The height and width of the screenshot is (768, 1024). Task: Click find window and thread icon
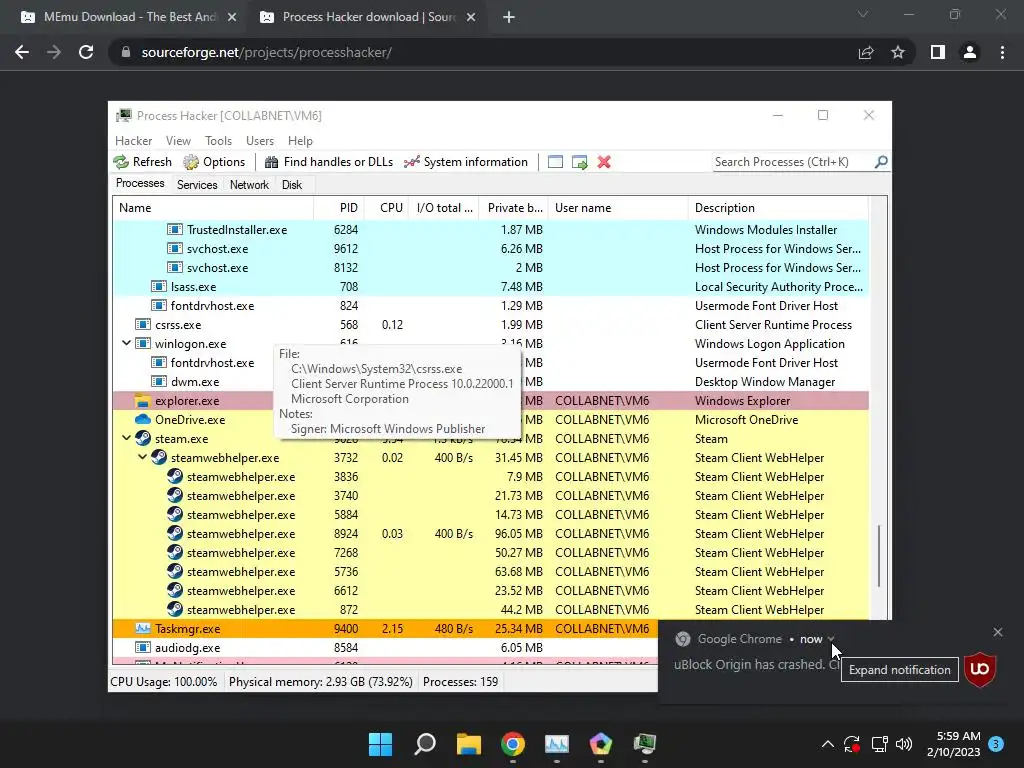[579, 162]
